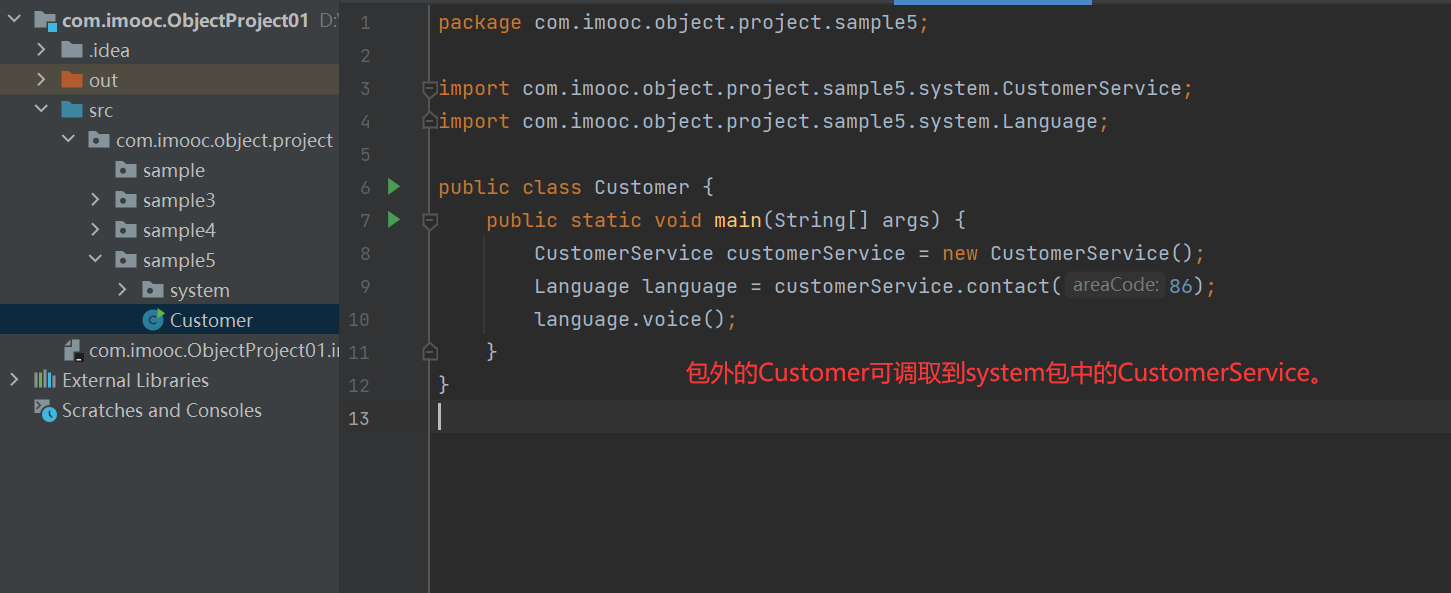Expand the system package chevron
The width and height of the screenshot is (1451, 593).
coord(122,290)
